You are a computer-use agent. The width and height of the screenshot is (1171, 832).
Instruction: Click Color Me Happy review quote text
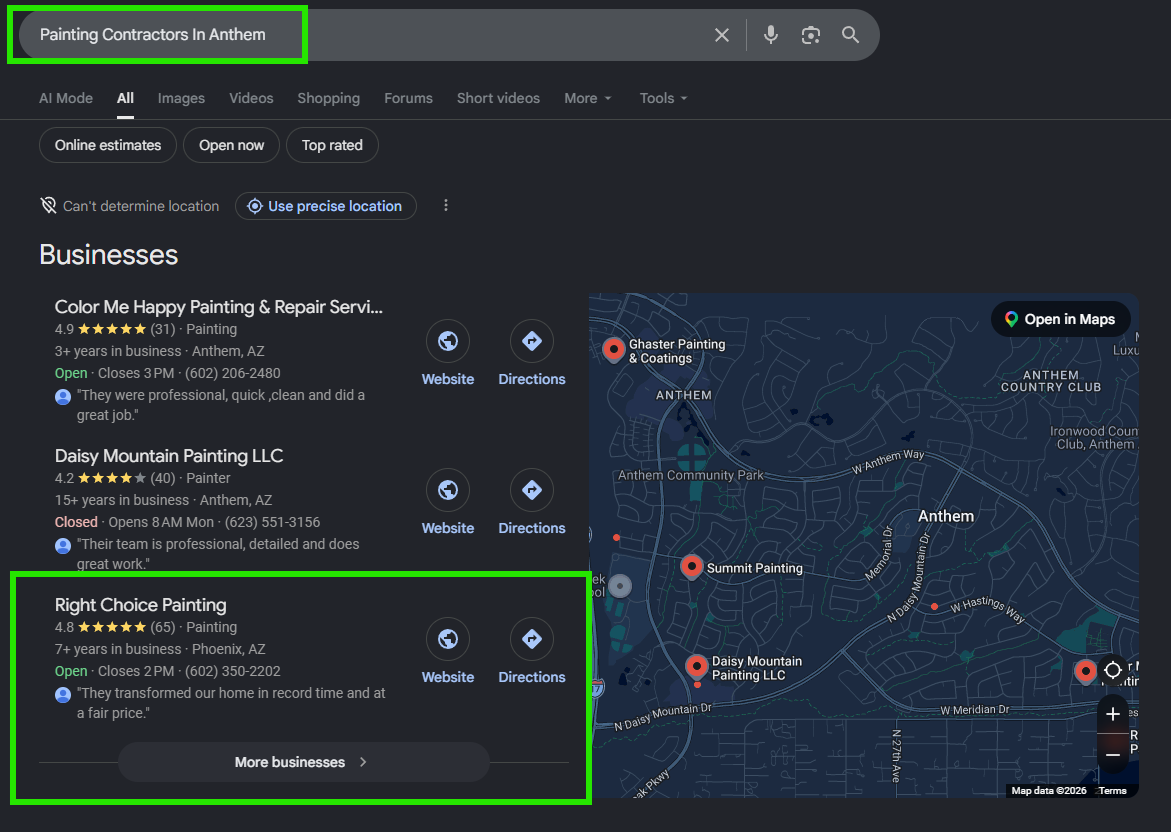coord(221,405)
